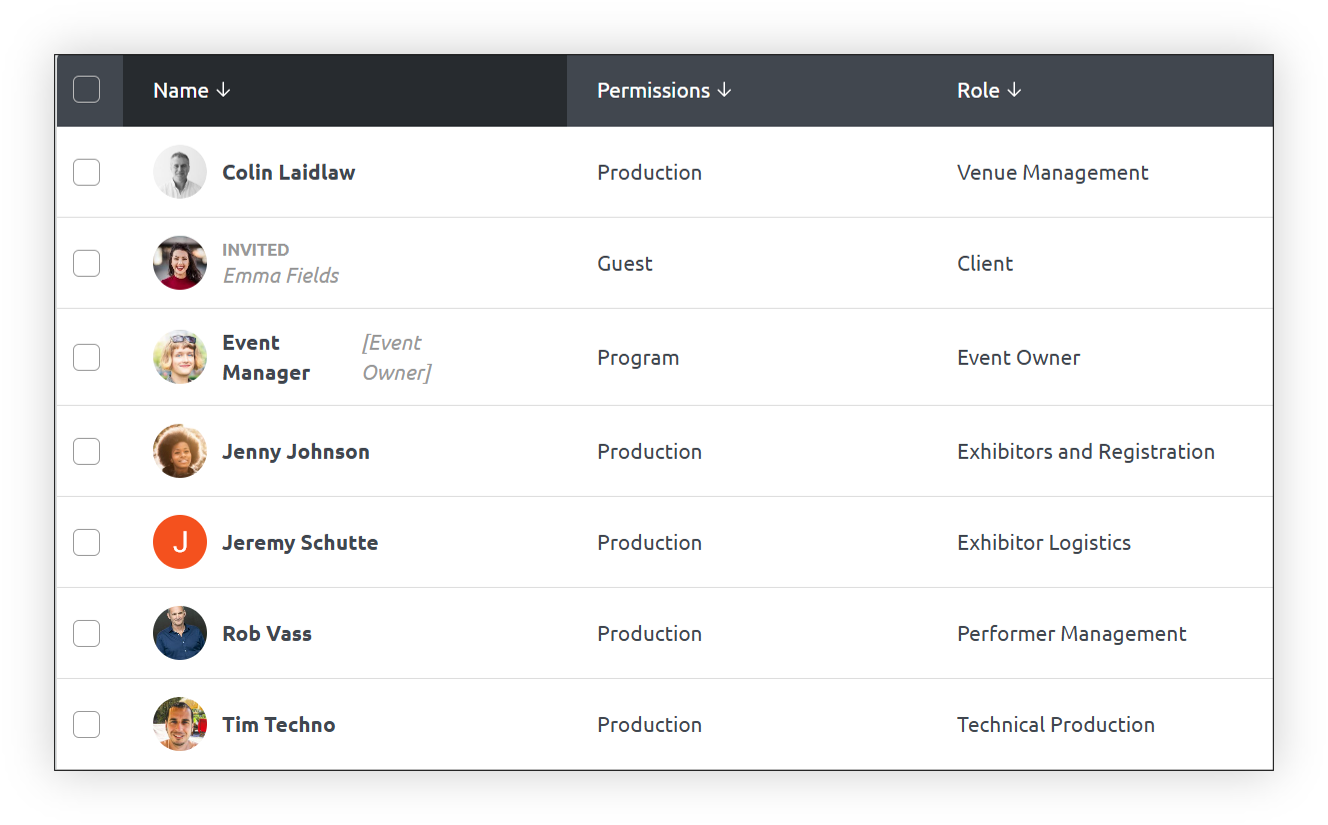
Task: Toggle the select-all checkbox in the header
Action: (87, 90)
